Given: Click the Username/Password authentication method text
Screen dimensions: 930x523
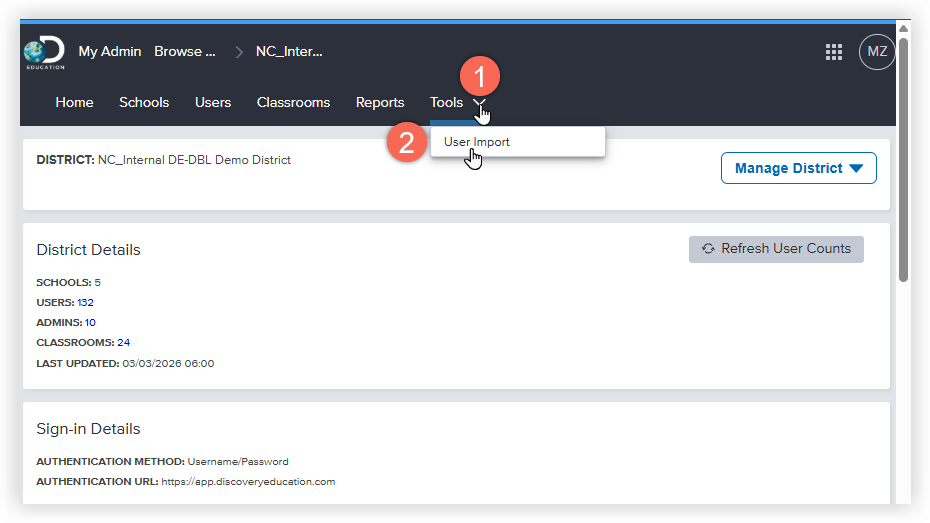Looking at the screenshot, I should click(238, 461).
